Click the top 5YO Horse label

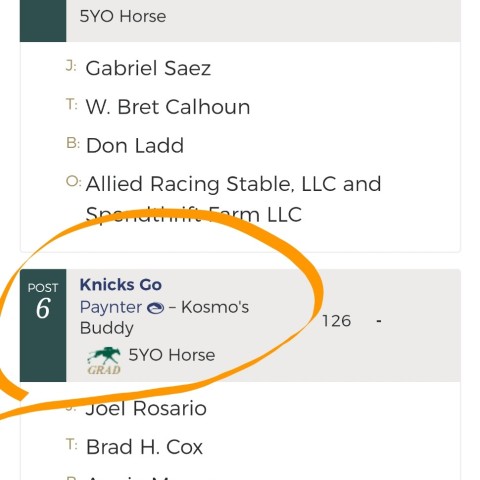coord(123,16)
